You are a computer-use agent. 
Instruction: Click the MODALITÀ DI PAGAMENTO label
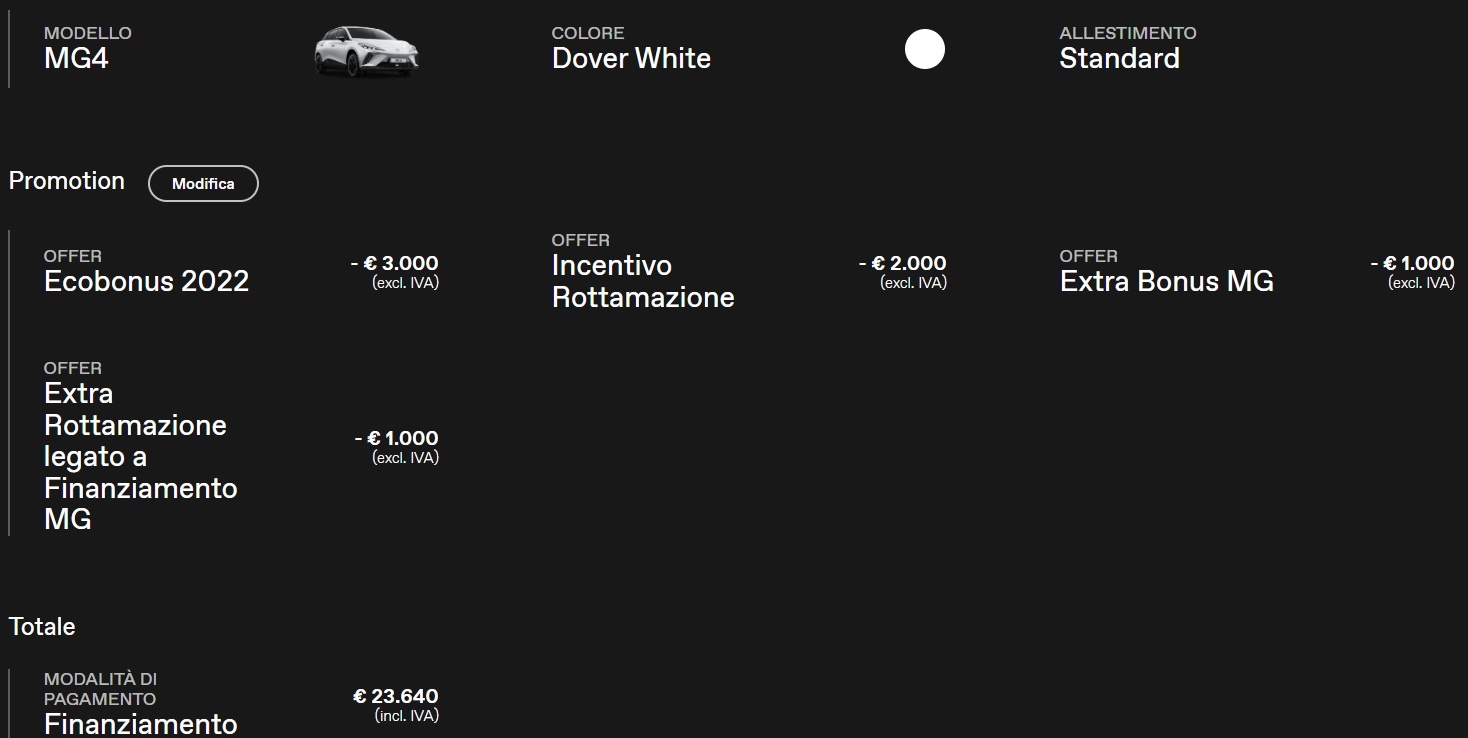point(100,689)
